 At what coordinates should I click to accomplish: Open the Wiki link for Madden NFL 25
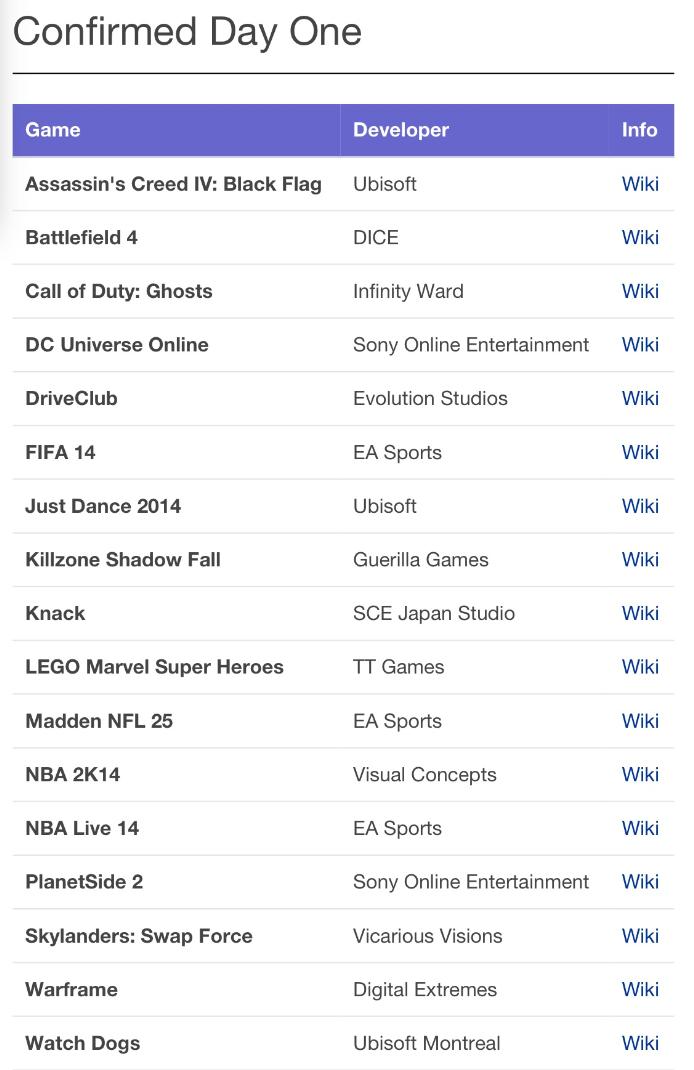coord(640,721)
